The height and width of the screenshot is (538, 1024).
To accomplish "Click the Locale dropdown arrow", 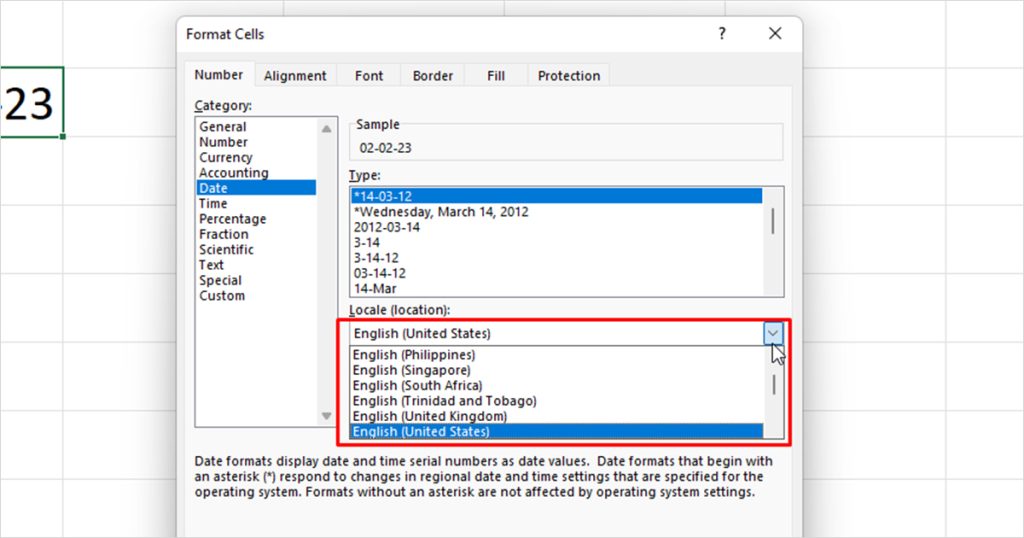I will click(773, 334).
